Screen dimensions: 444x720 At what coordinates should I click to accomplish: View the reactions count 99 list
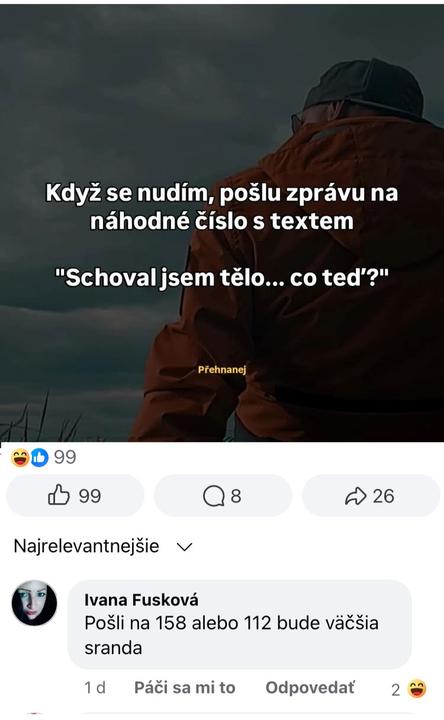(x=65, y=457)
